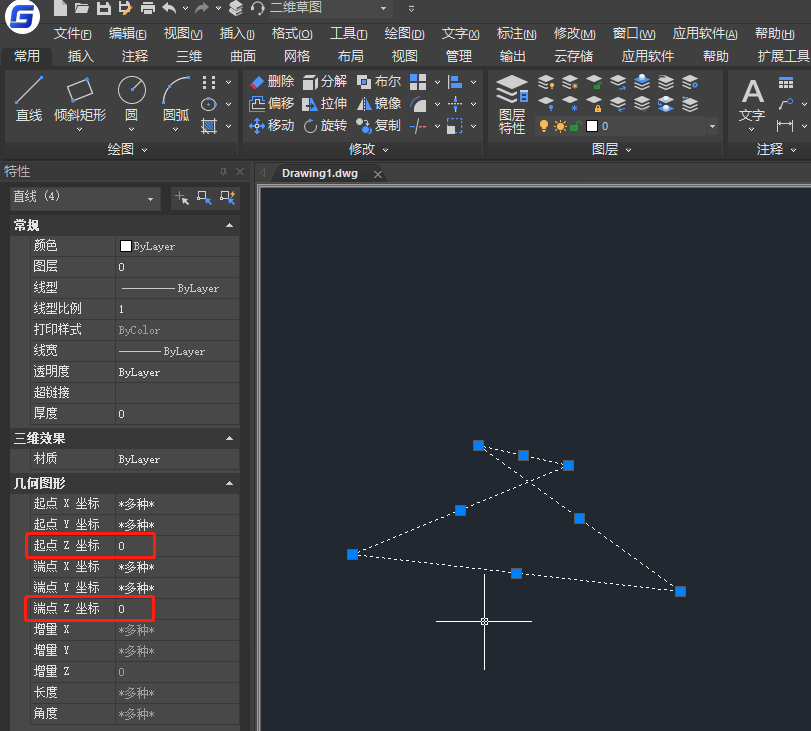This screenshot has width=811, height=731.
Task: Switch to the 注释 ribbon tab
Action: click(134, 56)
